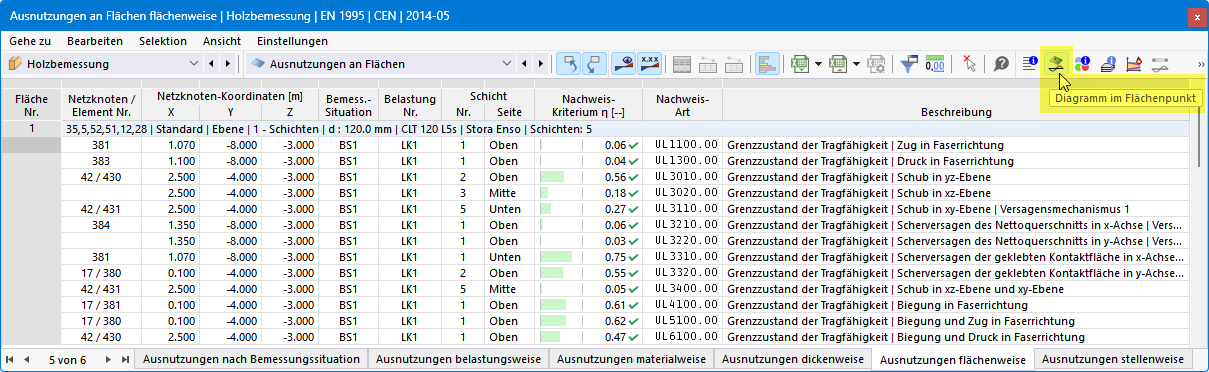Click the Holzbemessung wood block icon

(x=15, y=64)
